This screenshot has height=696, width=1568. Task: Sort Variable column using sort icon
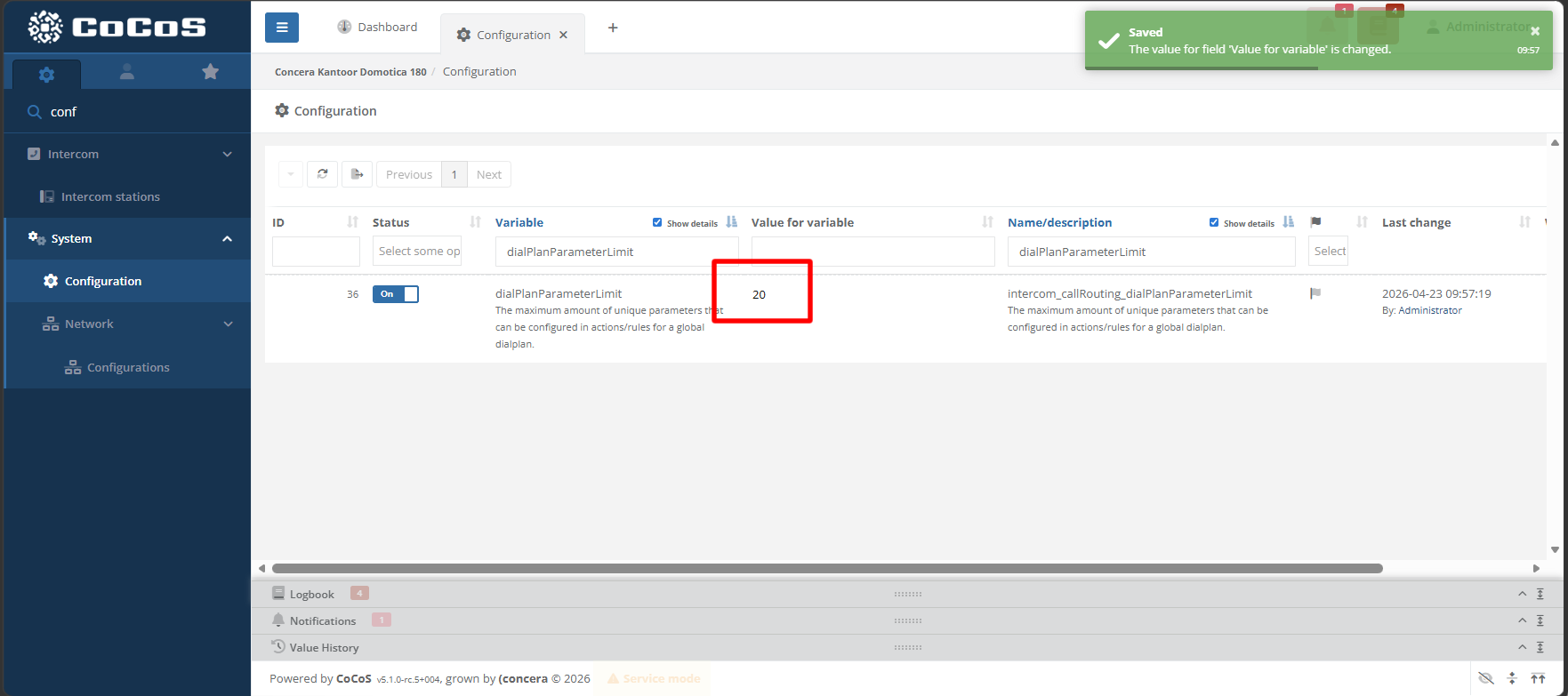point(731,222)
